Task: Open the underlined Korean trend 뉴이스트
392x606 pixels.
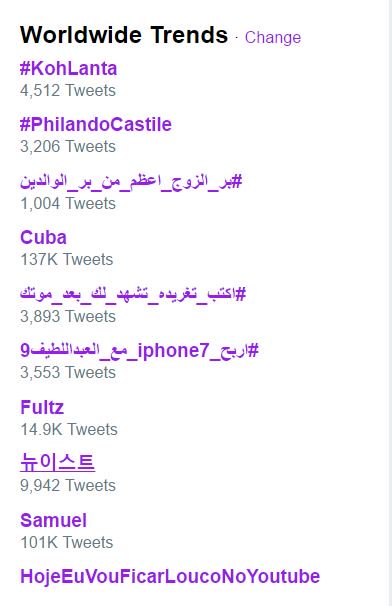Action: pyautogui.click(x=58, y=463)
